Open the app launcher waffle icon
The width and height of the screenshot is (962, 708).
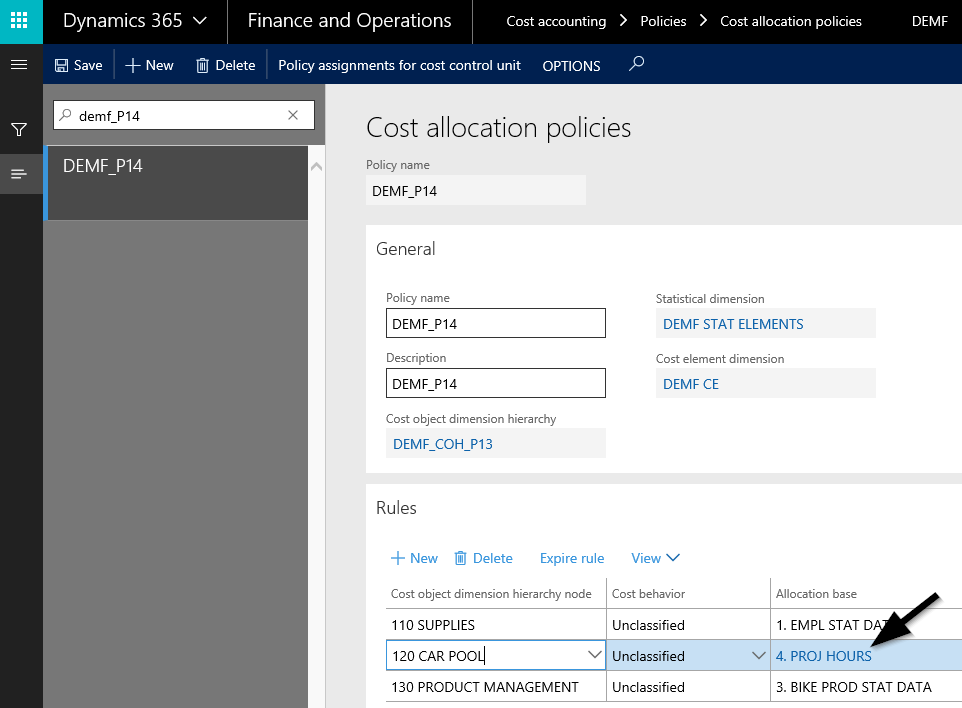pyautogui.click(x=20, y=21)
